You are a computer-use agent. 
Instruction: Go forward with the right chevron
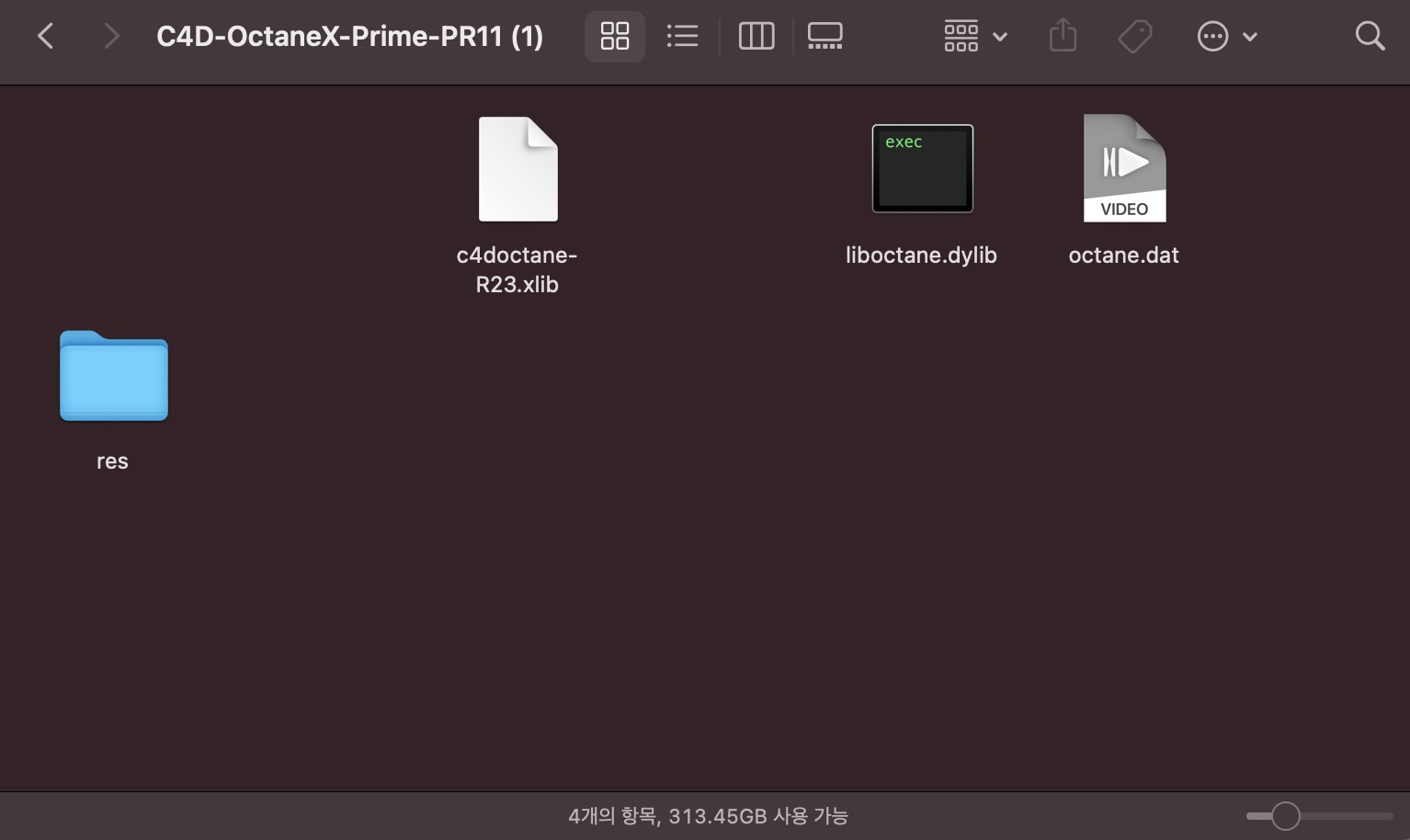click(111, 37)
